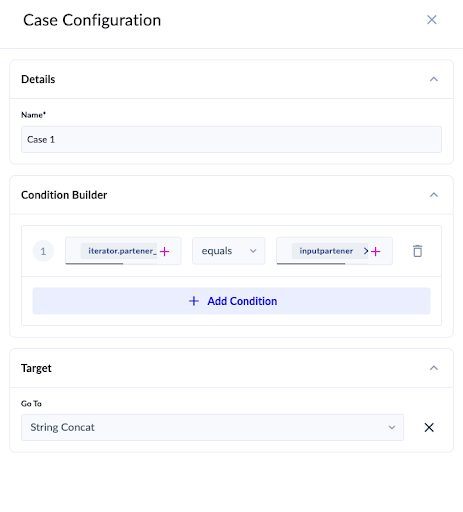Click the Add Condition button
The height and width of the screenshot is (512, 463).
click(231, 301)
